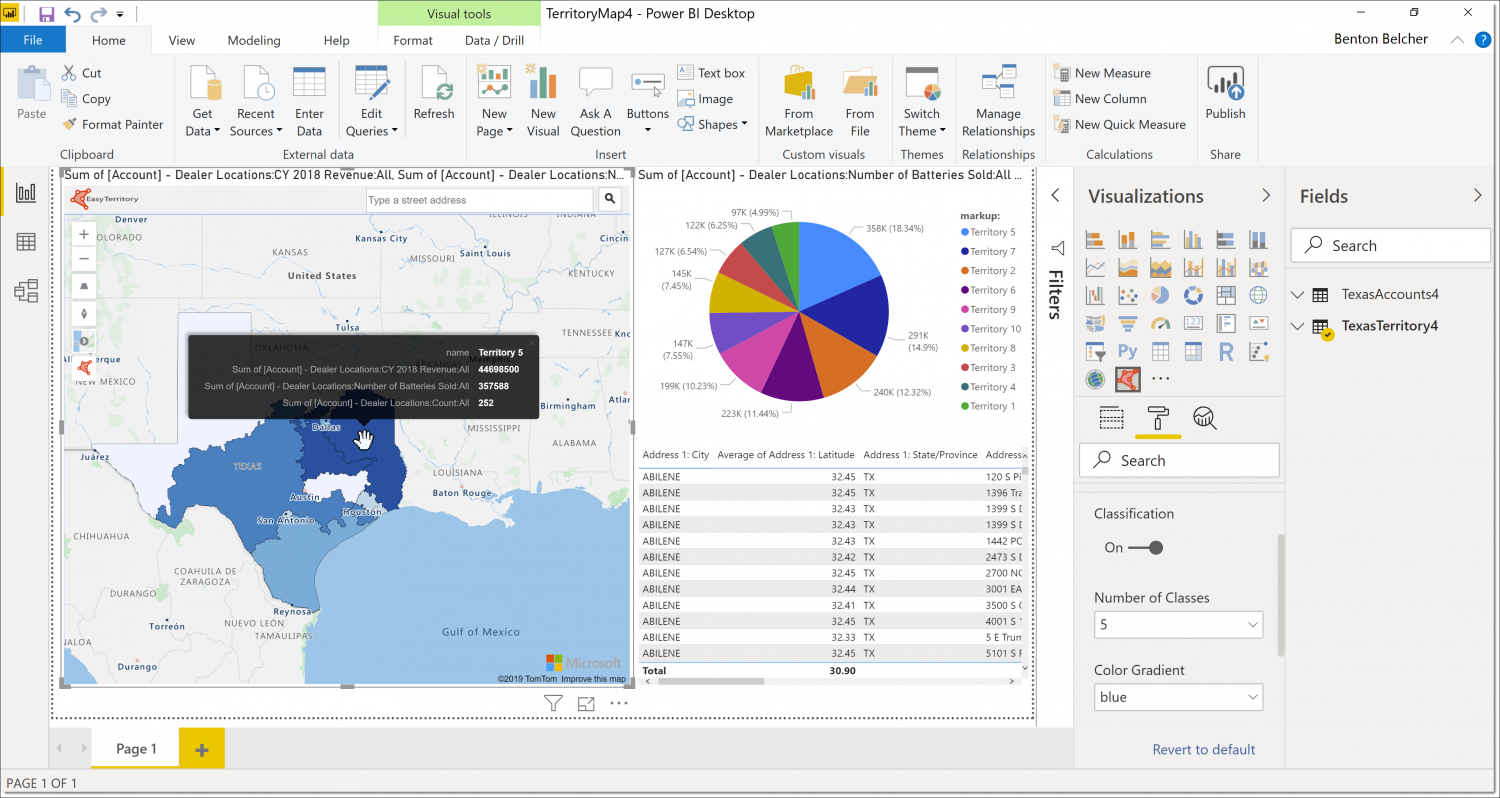Collapse the TexasAccounts4 table
This screenshot has width=1500, height=798.
coord(1298,294)
